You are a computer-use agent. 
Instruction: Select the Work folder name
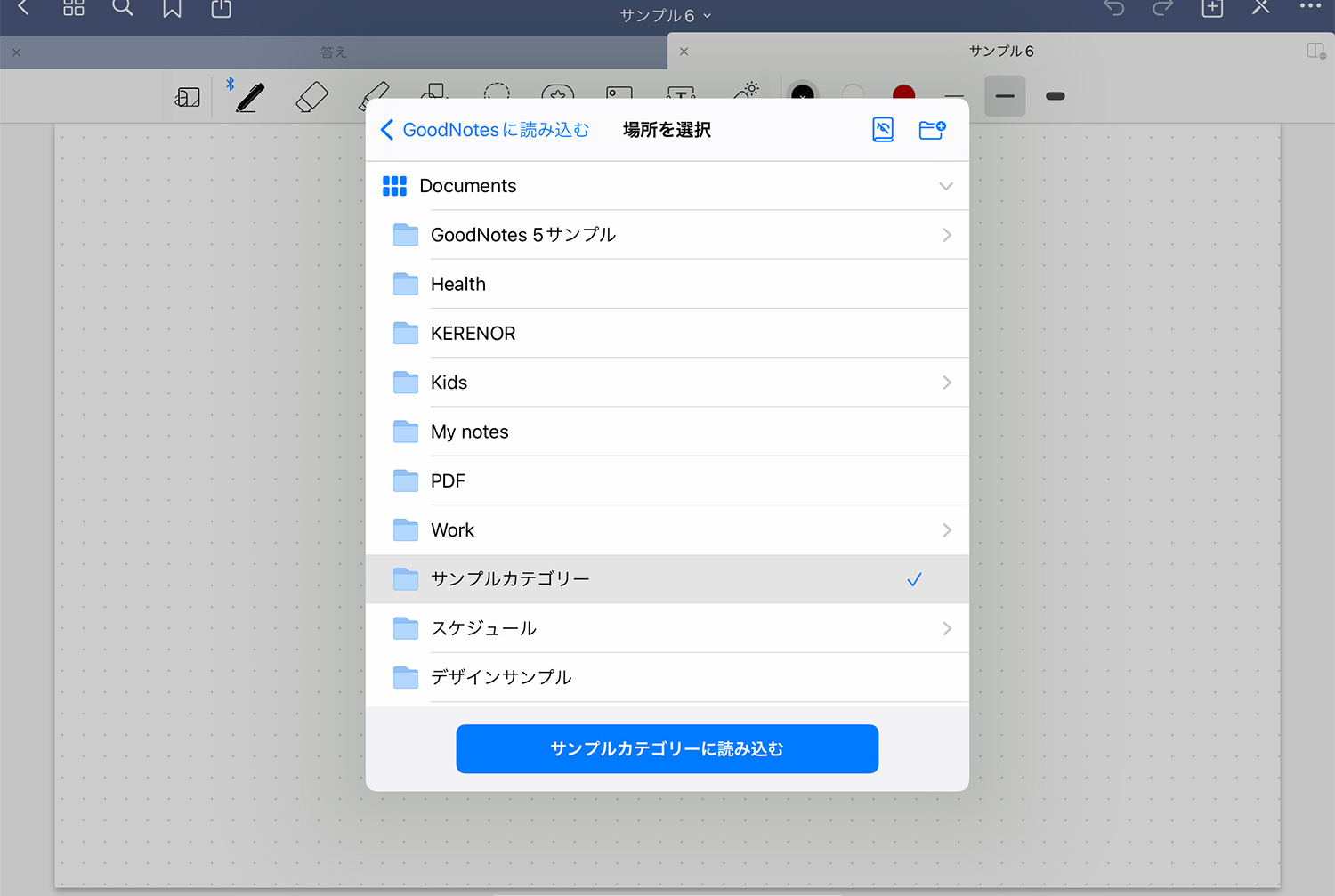(452, 530)
